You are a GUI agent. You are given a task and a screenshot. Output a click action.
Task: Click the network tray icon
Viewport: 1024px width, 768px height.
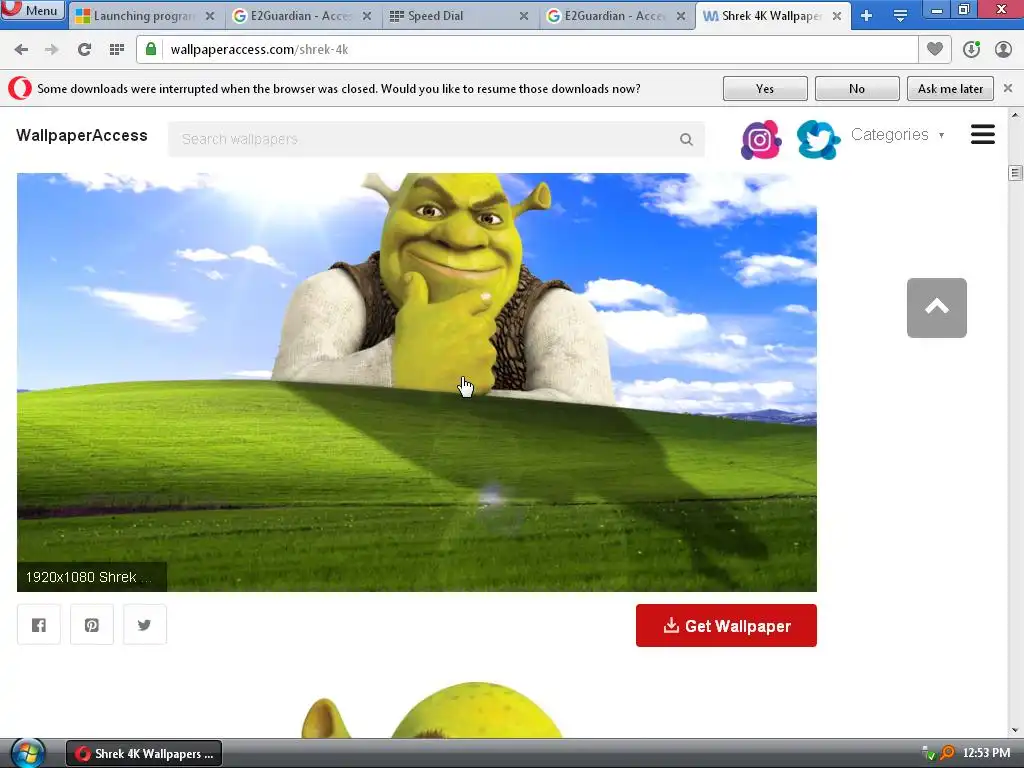pyautogui.click(x=927, y=754)
